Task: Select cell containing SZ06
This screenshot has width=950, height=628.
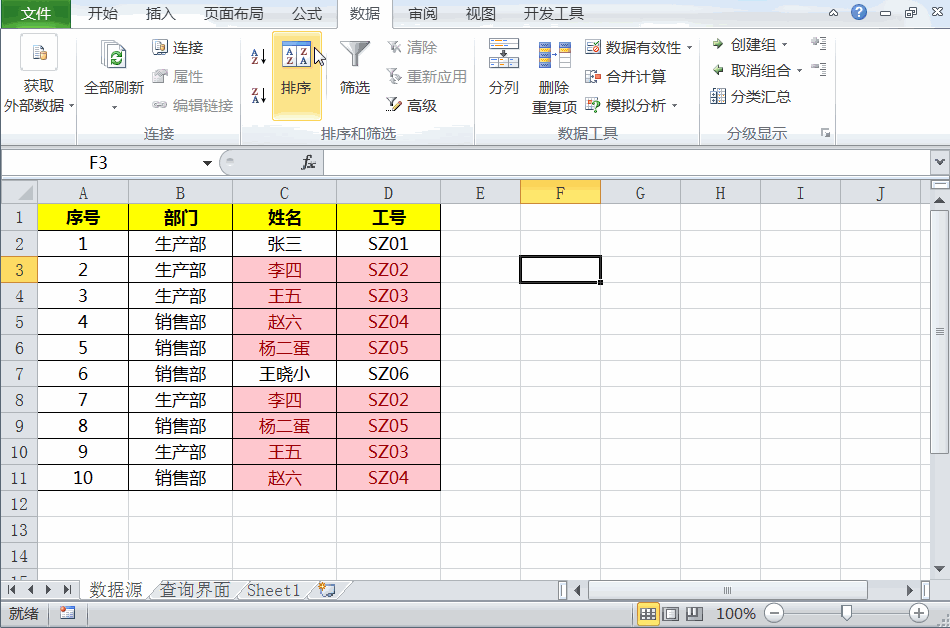Action: (x=388, y=374)
